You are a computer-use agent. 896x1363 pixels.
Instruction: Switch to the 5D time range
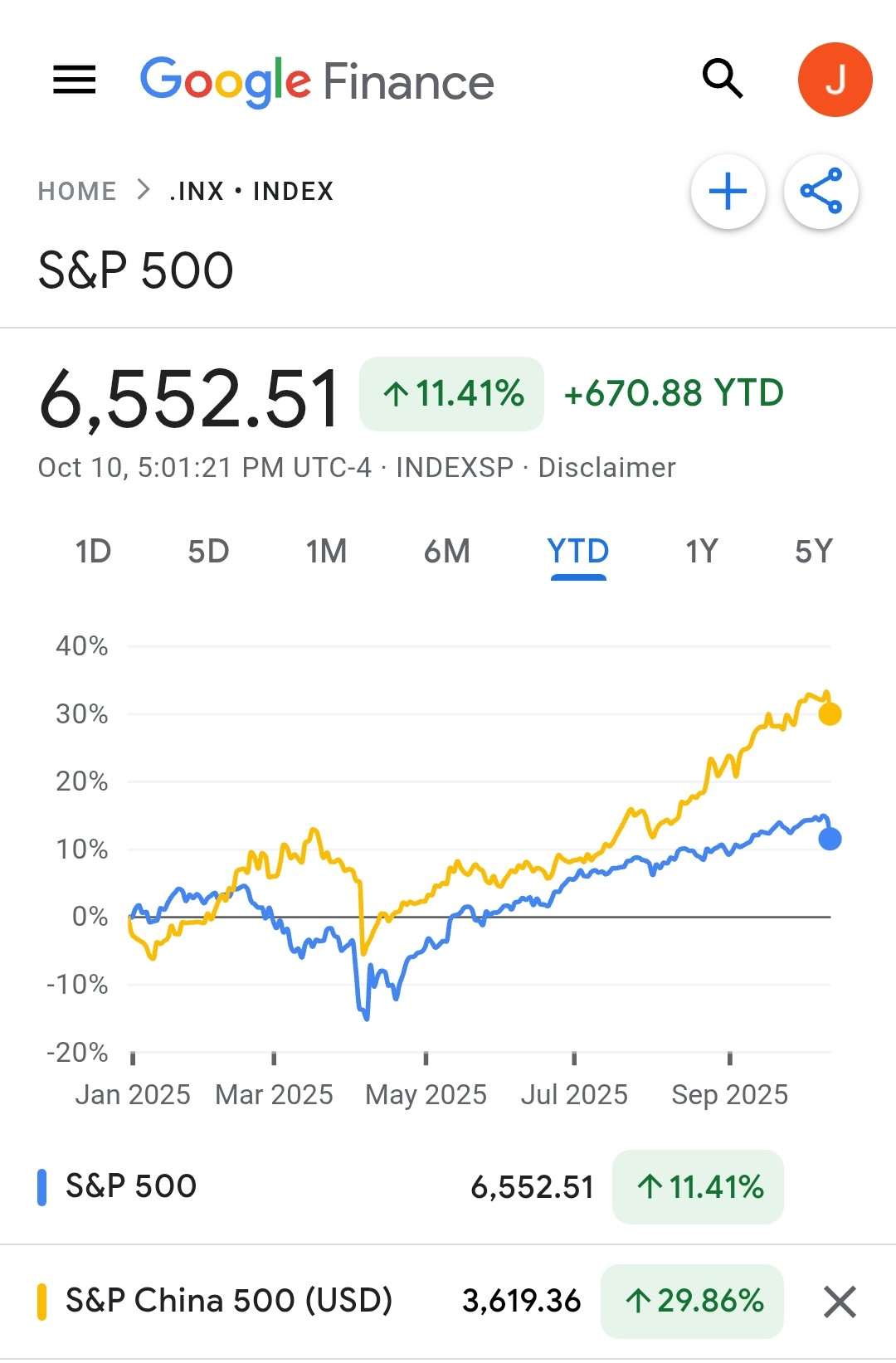coord(208,552)
